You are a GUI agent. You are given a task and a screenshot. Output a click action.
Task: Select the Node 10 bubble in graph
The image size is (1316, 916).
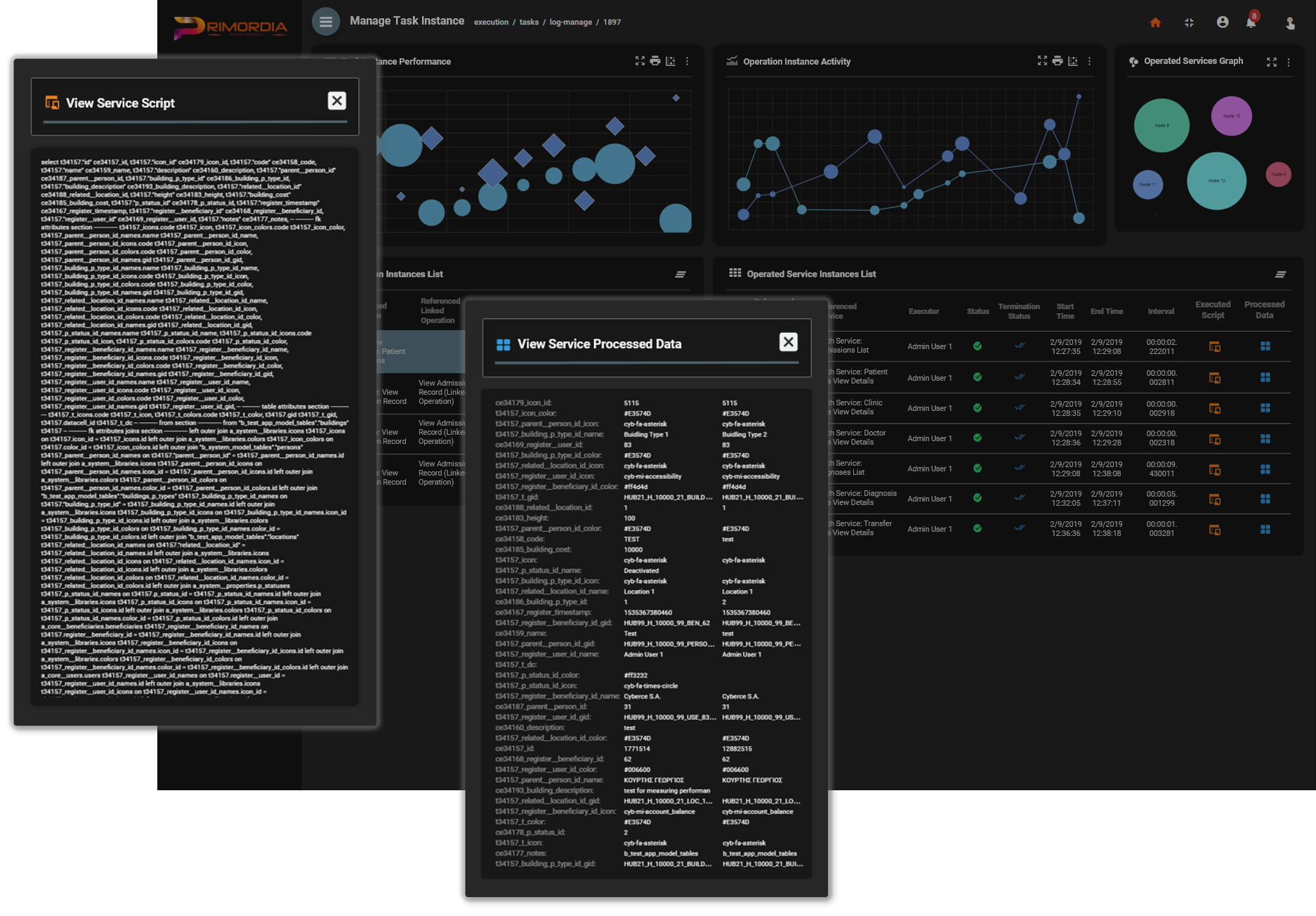(x=1216, y=181)
